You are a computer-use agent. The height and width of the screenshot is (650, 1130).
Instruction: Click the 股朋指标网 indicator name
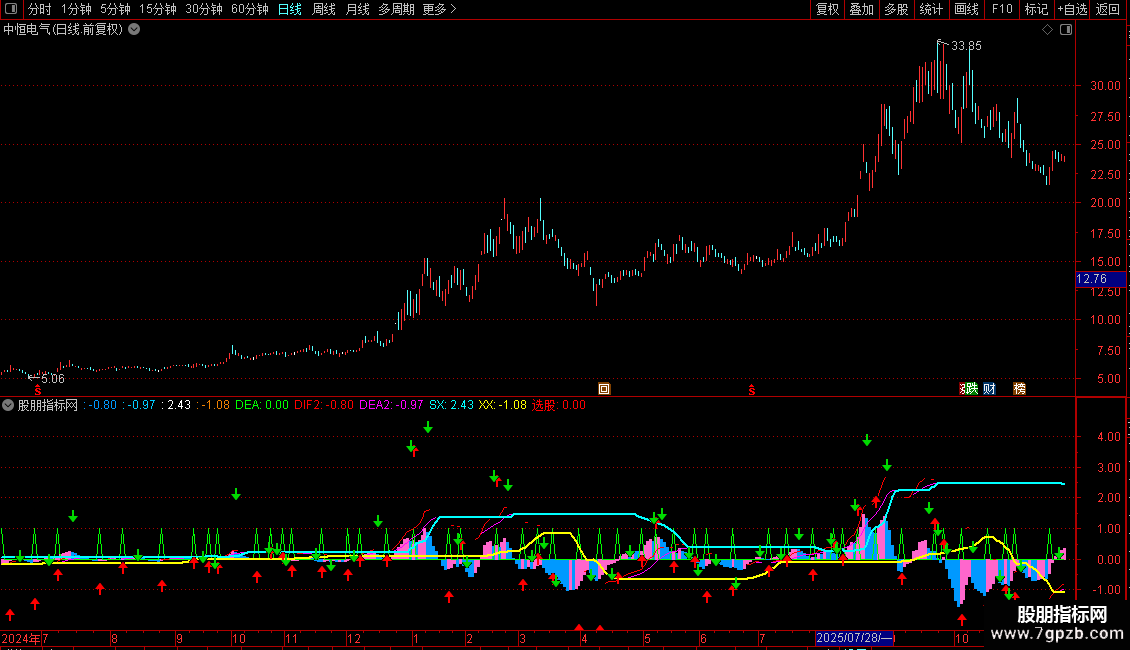coord(48,405)
